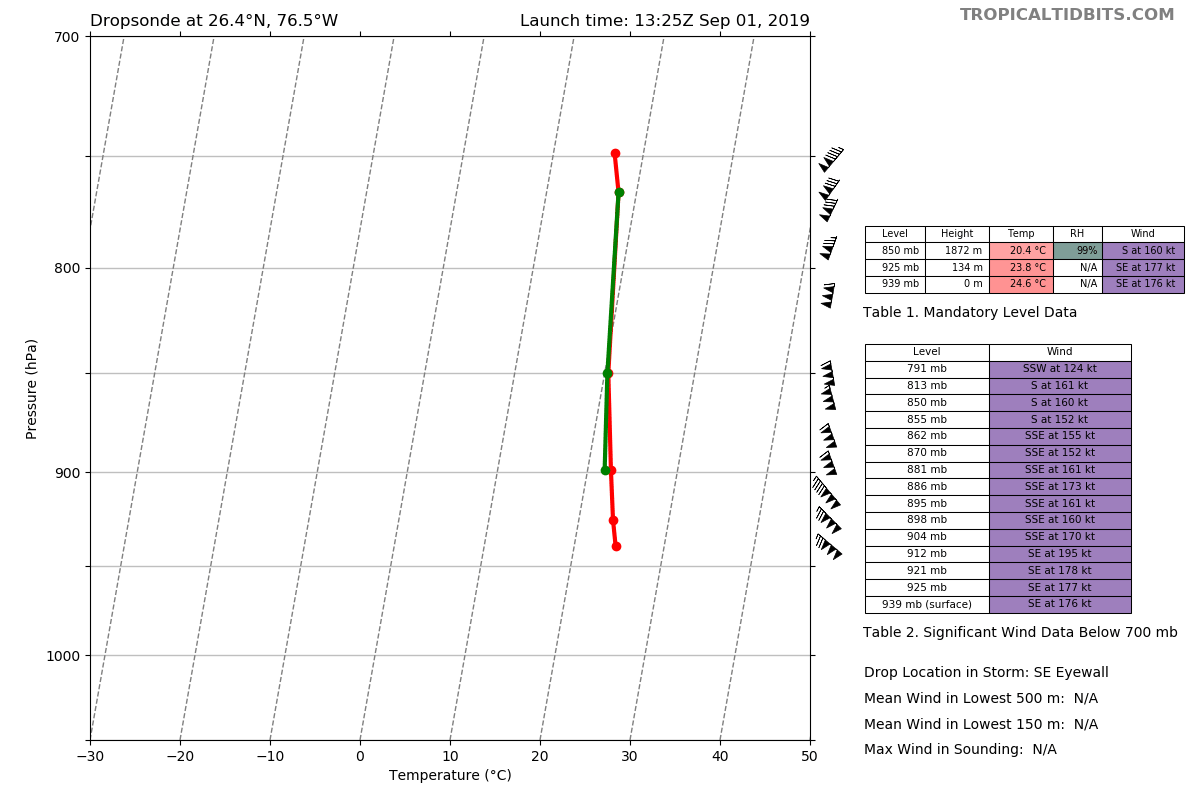The width and height of the screenshot is (1200, 800).
Task: Click the second-lowest red temperature marker
Action: 613,520
